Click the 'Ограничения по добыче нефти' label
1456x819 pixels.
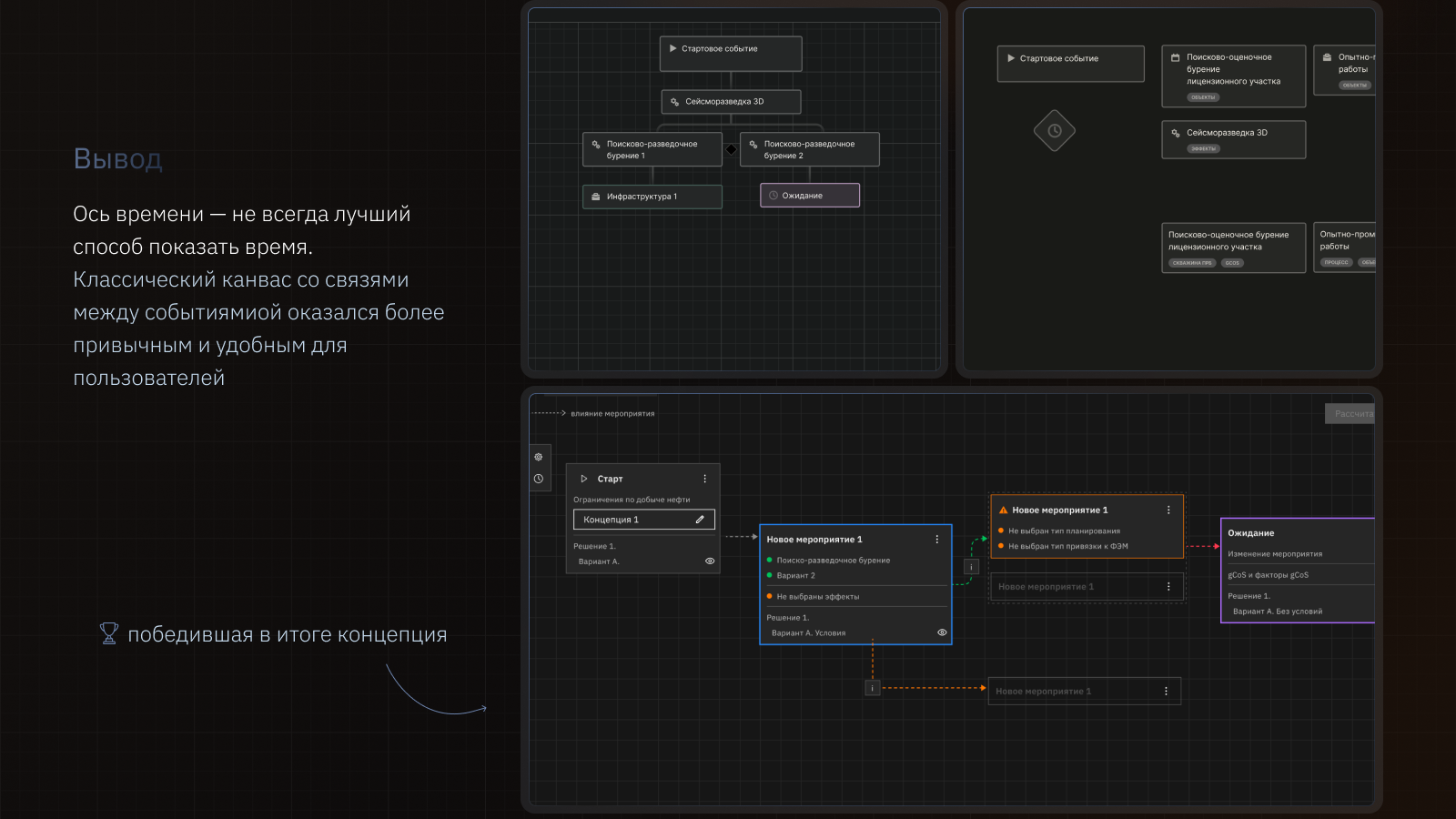point(632,500)
